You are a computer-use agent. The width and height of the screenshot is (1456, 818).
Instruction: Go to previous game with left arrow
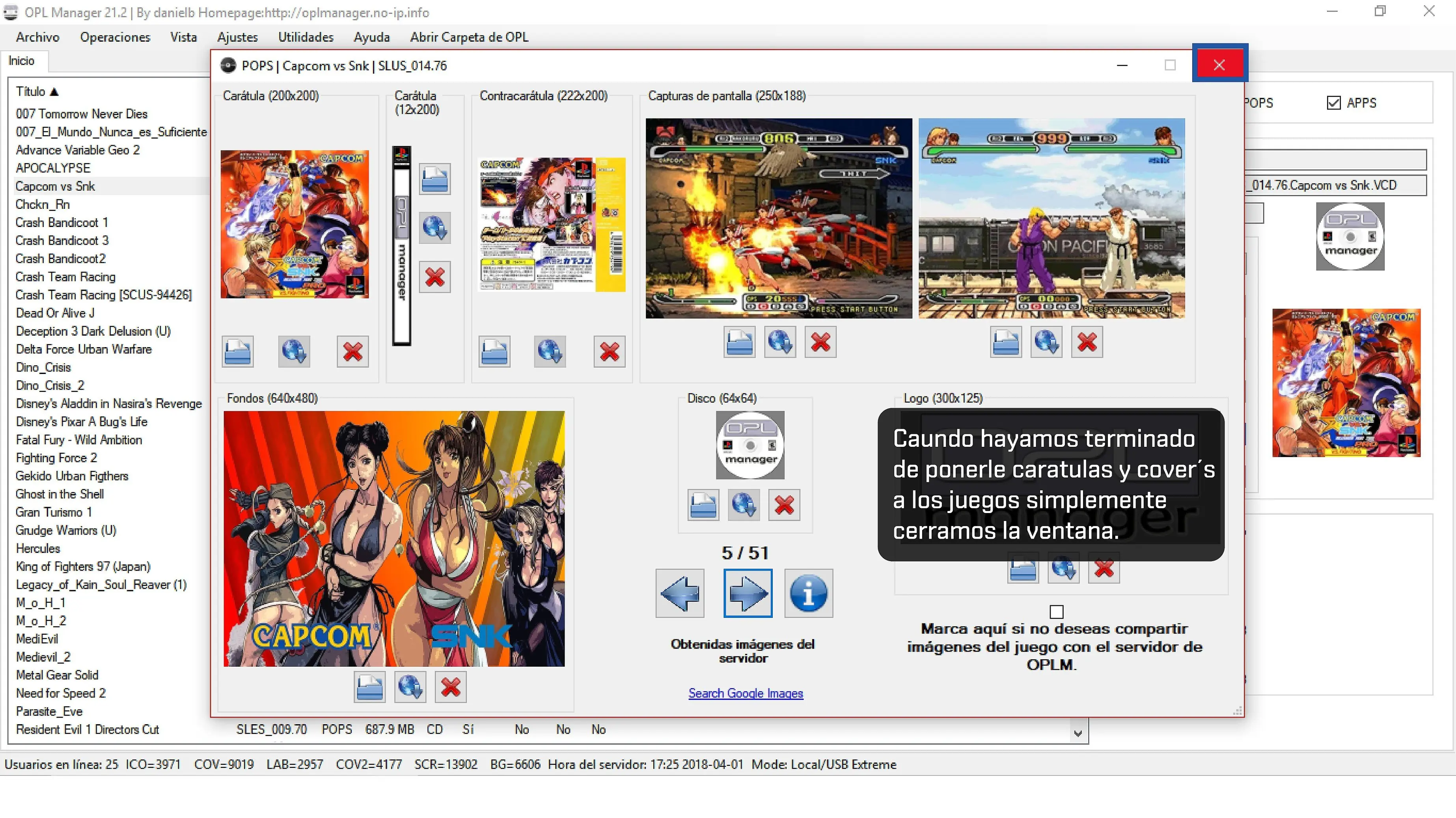[680, 593]
